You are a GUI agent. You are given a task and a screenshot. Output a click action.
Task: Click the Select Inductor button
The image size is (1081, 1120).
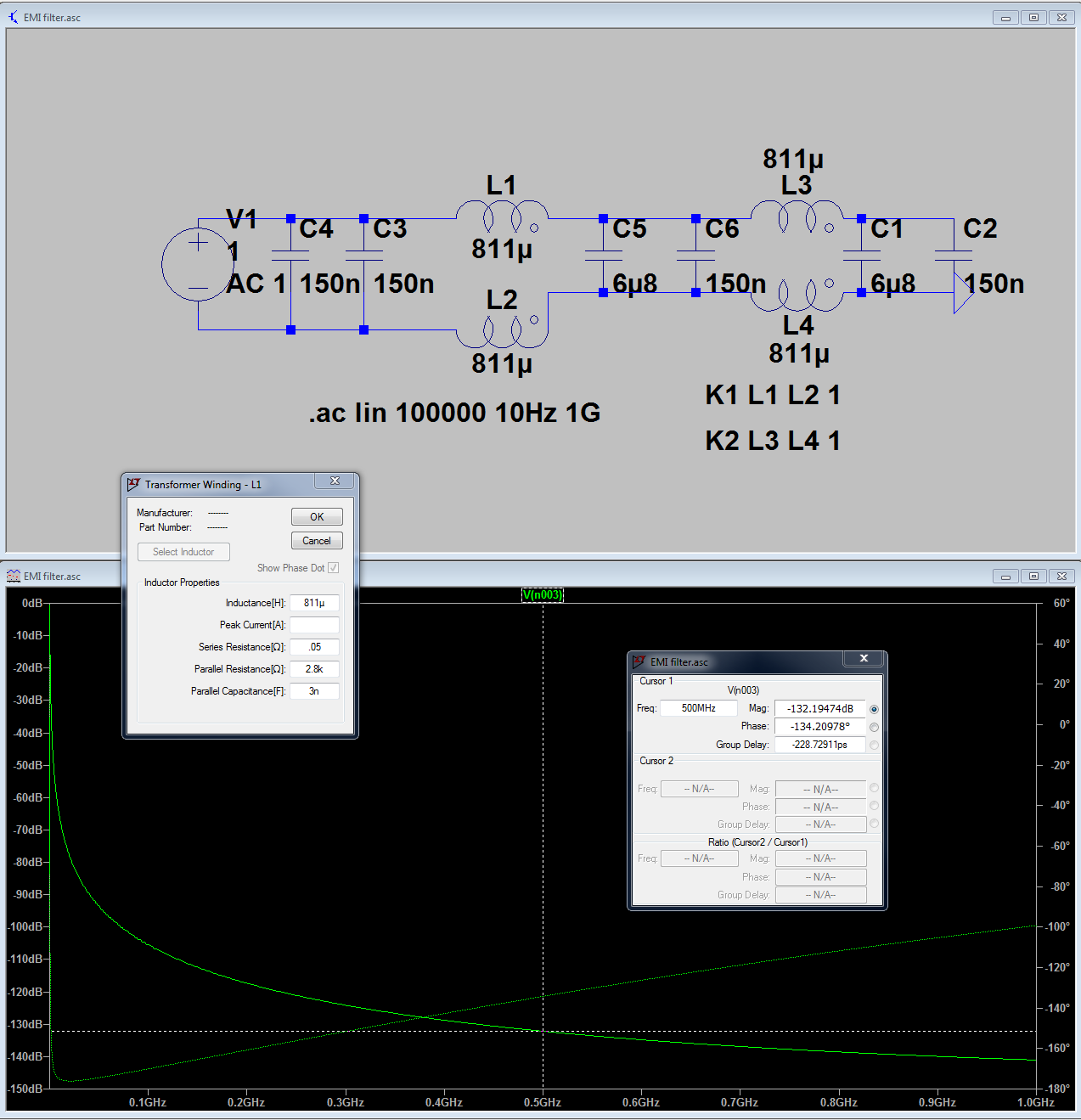pyautogui.click(x=183, y=552)
